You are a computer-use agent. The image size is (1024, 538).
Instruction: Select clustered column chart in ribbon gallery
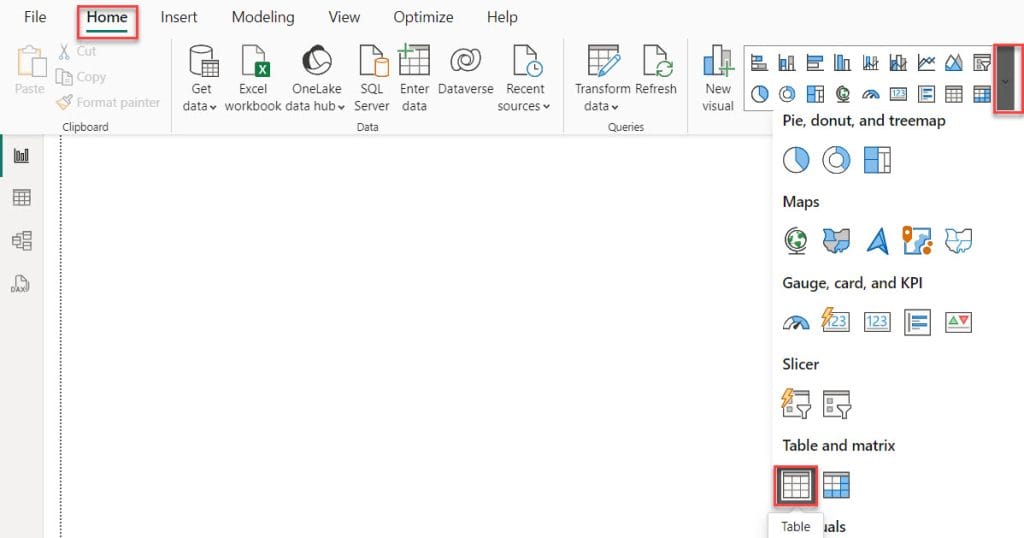tap(842, 63)
